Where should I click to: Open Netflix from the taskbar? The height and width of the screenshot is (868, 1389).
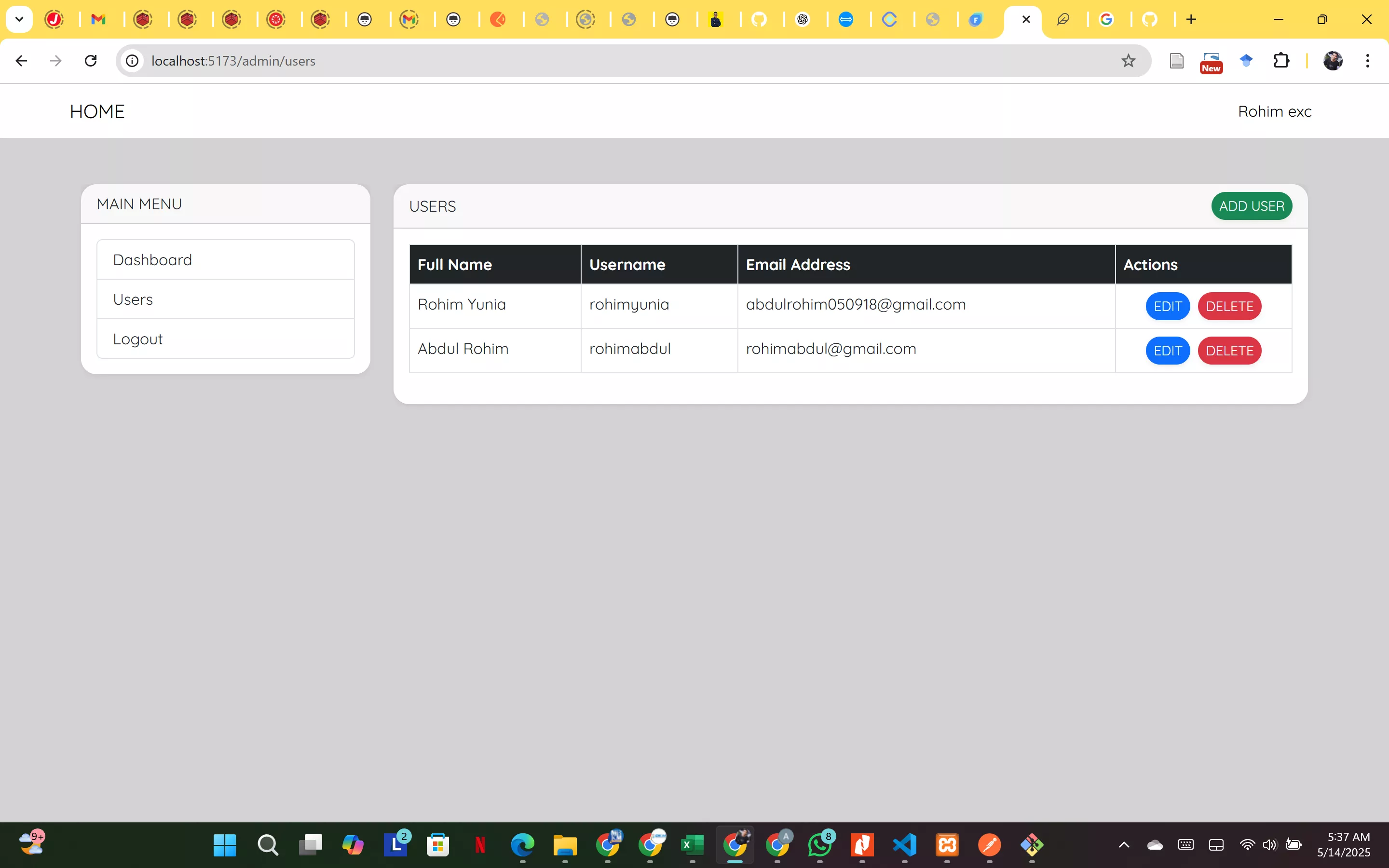[x=480, y=845]
